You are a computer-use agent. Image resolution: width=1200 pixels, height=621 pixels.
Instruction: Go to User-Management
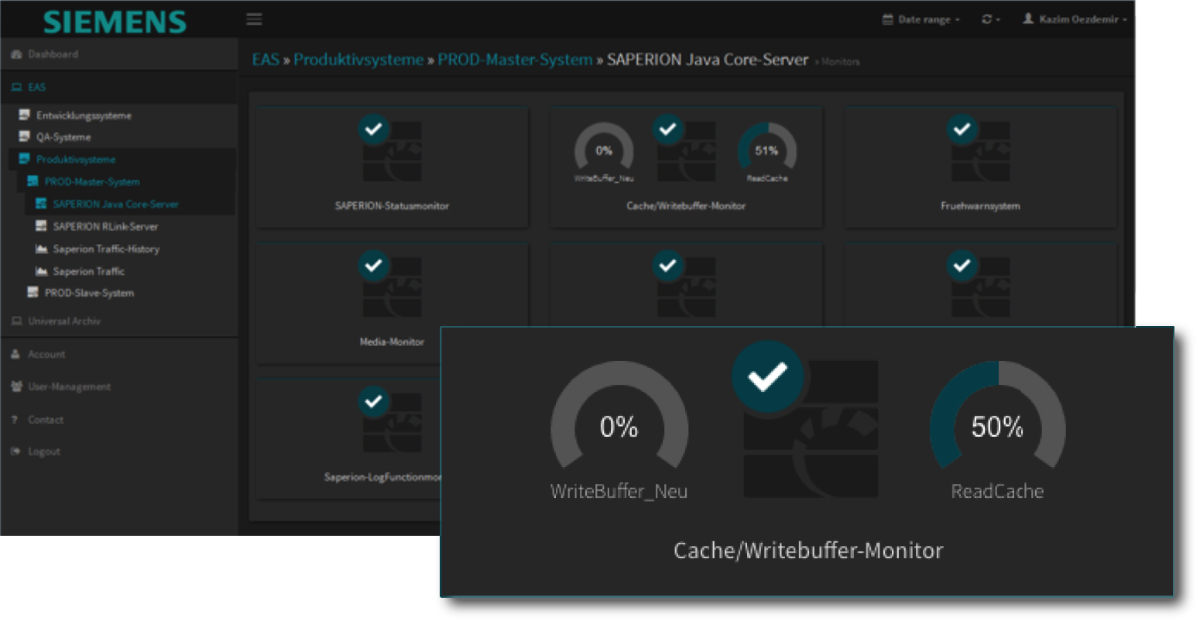tap(69, 386)
